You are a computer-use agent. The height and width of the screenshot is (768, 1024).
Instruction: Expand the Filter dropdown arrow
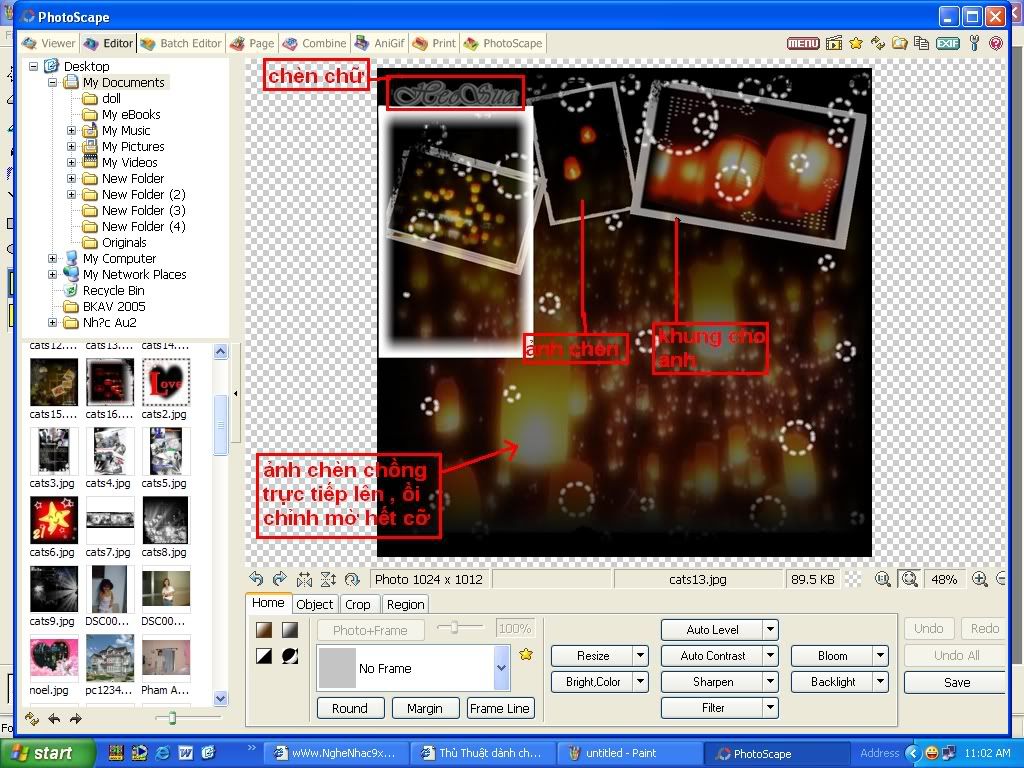point(770,708)
